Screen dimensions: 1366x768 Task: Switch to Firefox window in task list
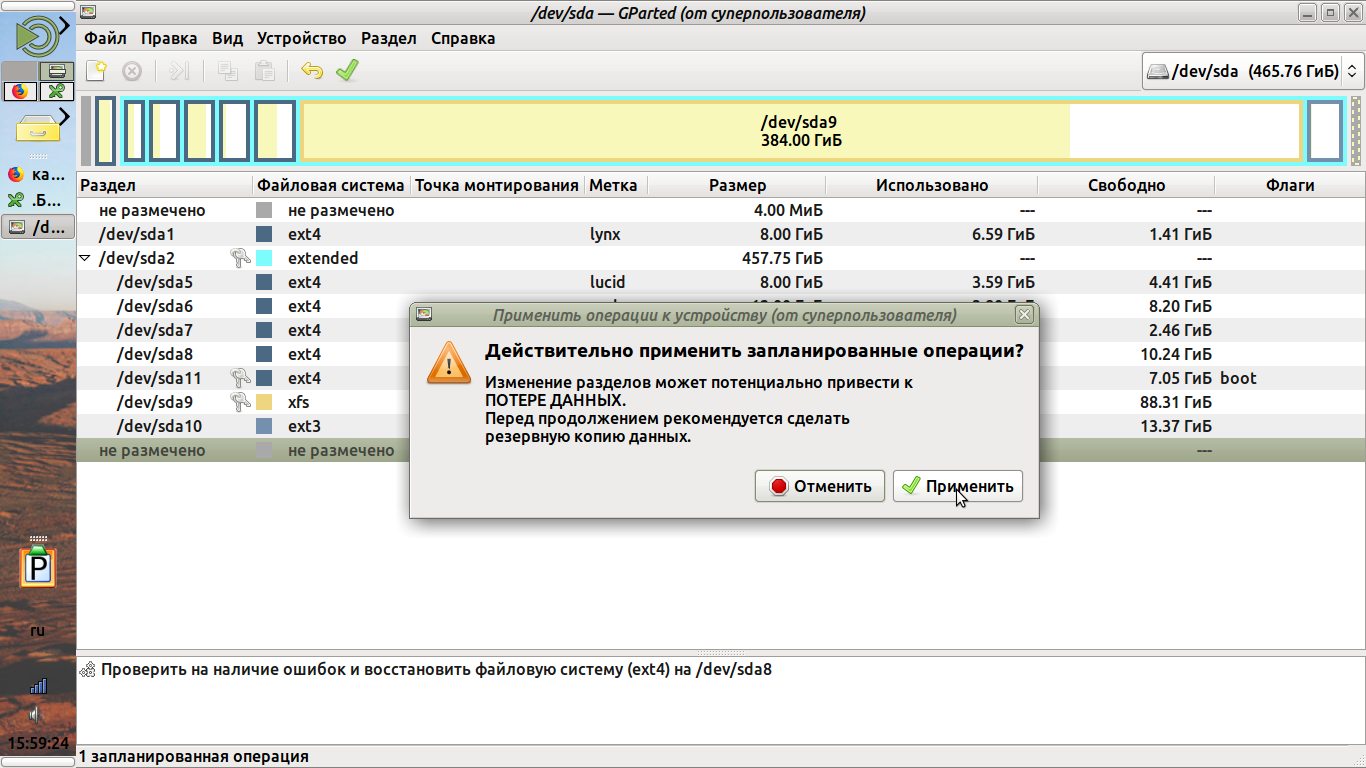coord(38,174)
